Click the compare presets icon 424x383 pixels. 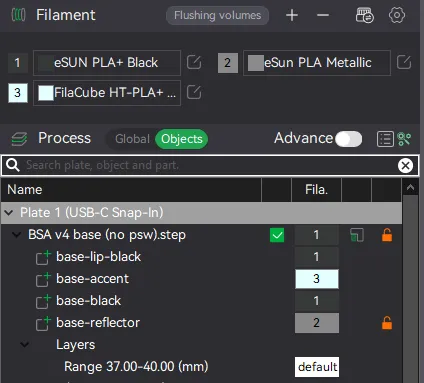(x=404, y=139)
